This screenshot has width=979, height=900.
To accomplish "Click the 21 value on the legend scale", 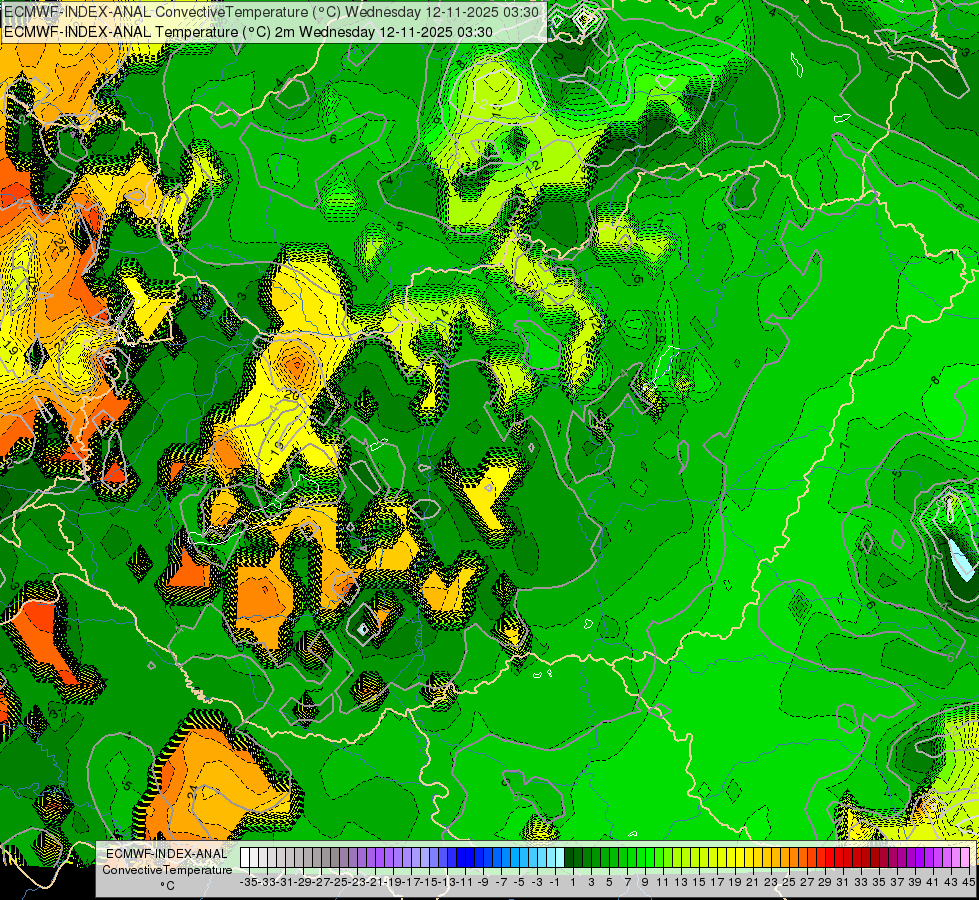I will coord(753,882).
